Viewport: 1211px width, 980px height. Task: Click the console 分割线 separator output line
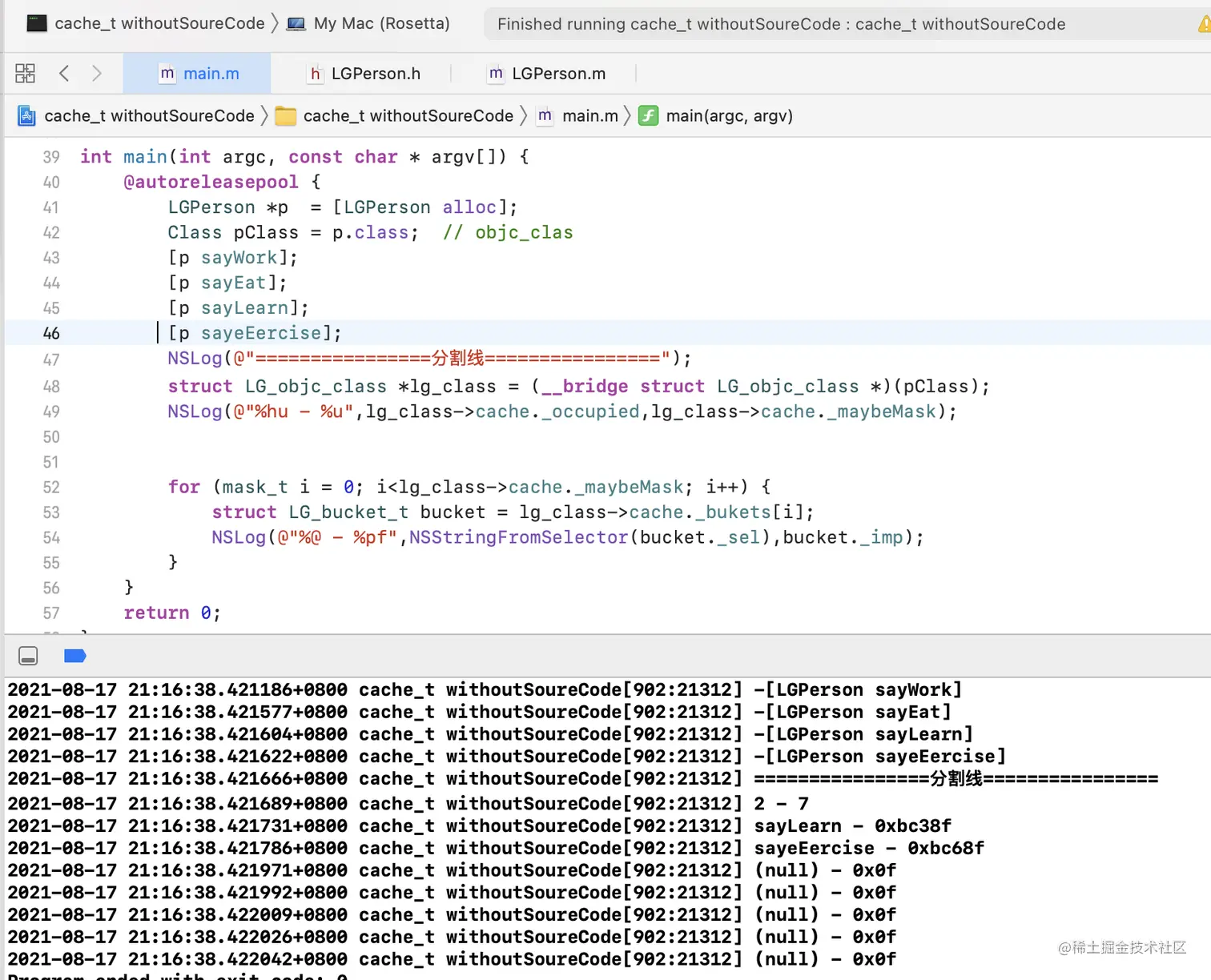[x=956, y=779]
